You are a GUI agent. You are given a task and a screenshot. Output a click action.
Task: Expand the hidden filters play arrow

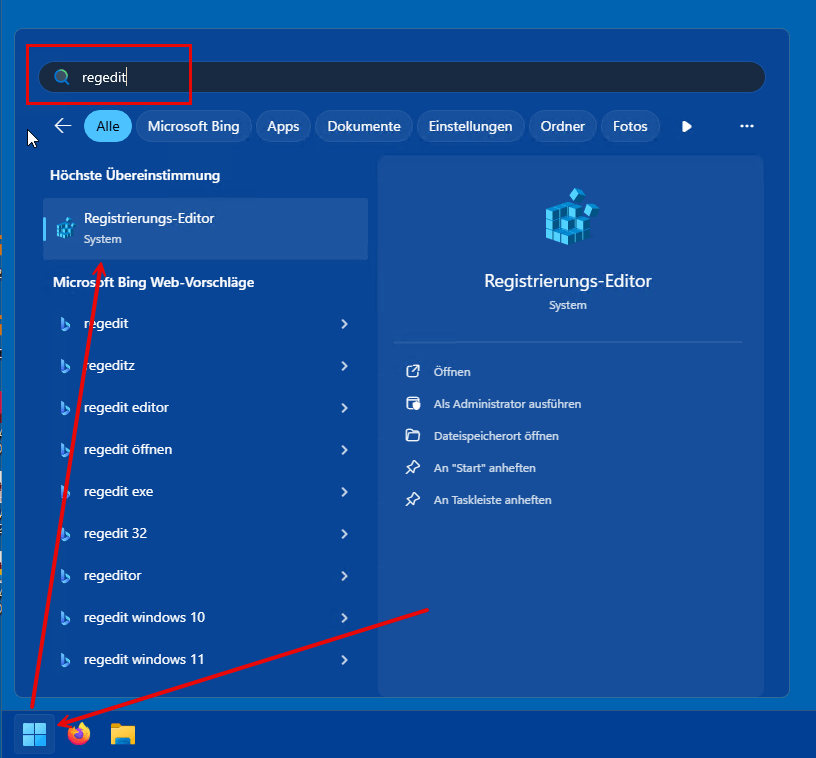[686, 126]
